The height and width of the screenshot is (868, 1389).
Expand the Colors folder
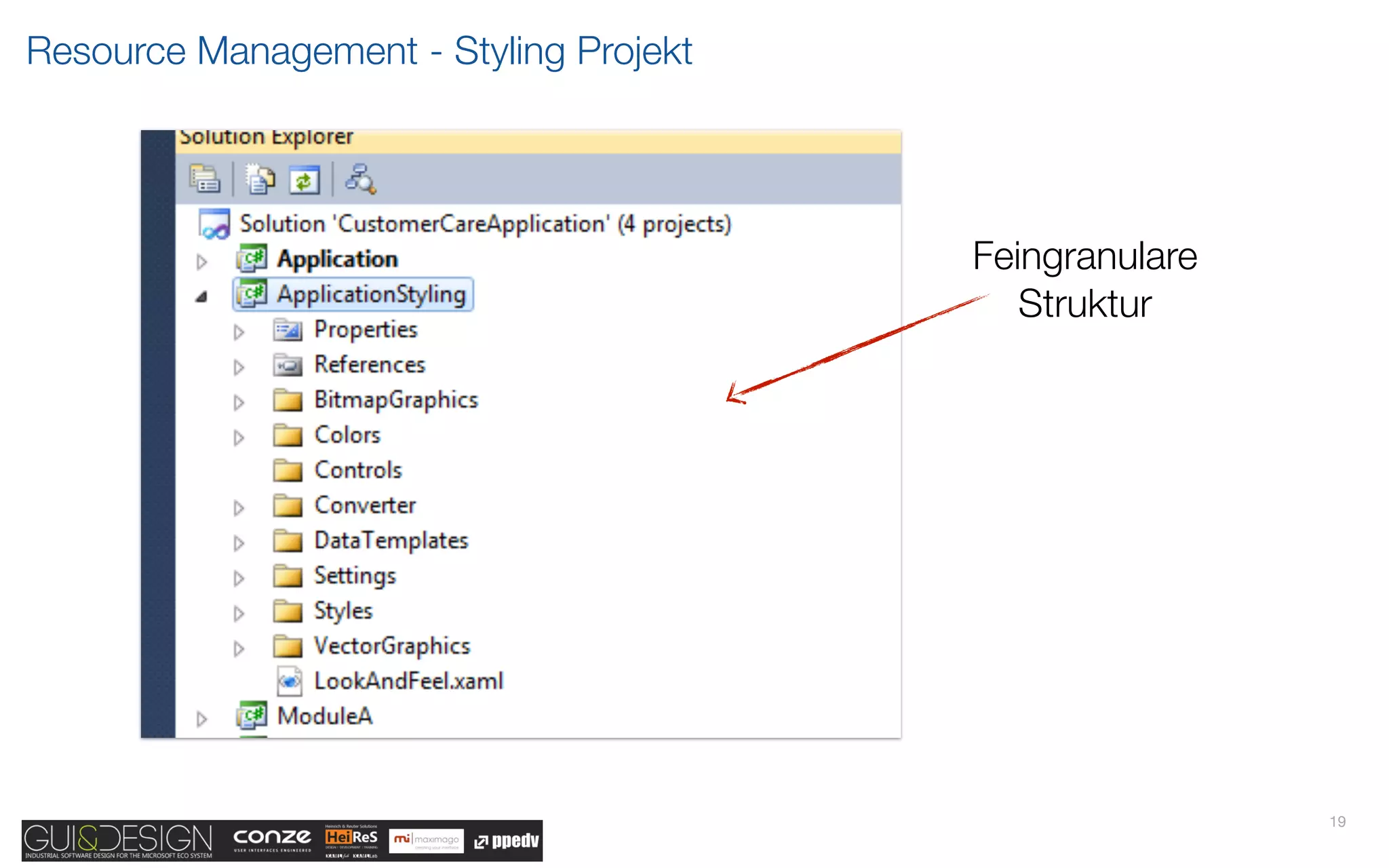(239, 438)
